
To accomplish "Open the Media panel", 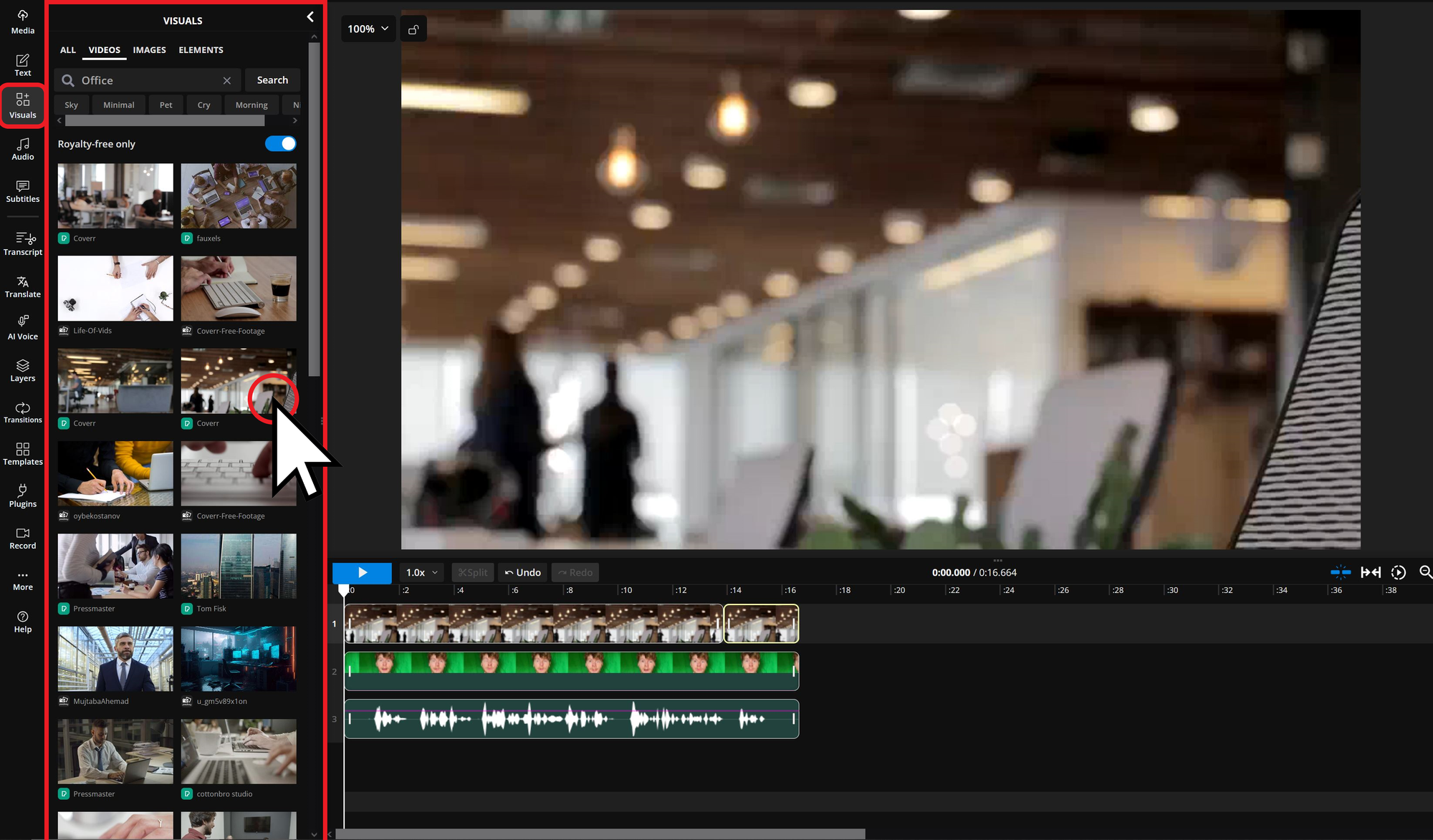I will 22,22.
